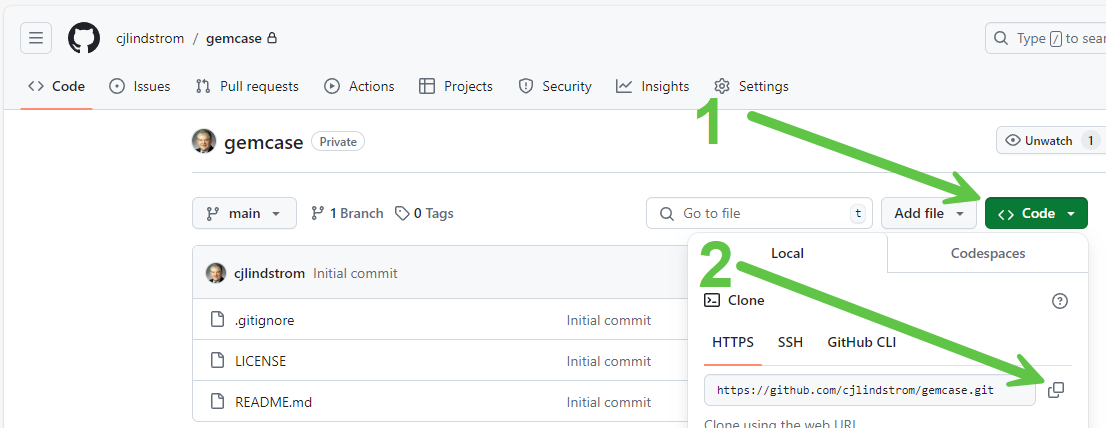
Task: Click the file icon beside README.md
Action: pyautogui.click(x=218, y=403)
